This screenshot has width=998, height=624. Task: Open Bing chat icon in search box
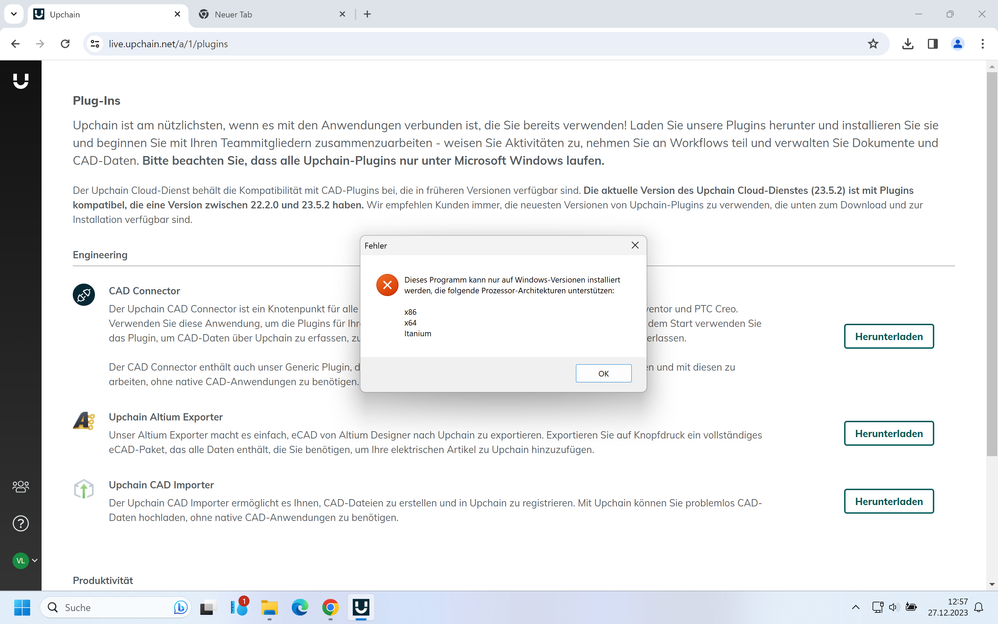(x=180, y=607)
